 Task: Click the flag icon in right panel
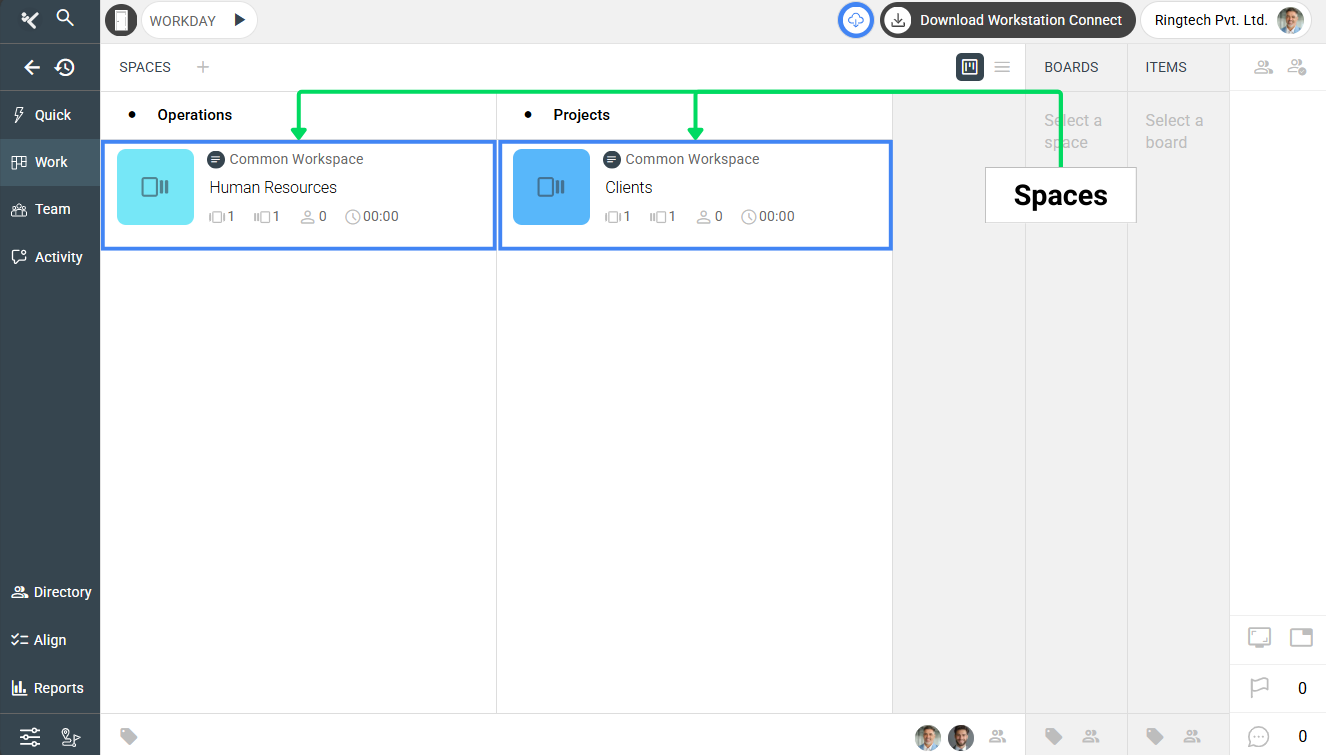click(x=1259, y=688)
